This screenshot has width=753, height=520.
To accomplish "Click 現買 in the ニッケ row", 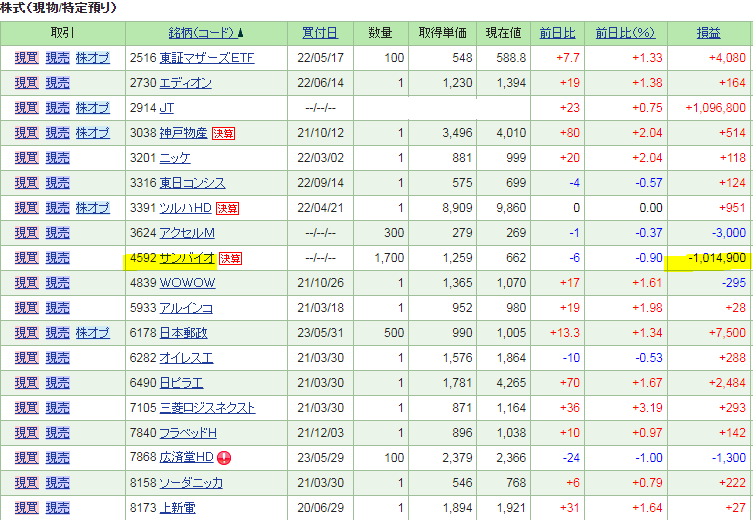I will click(x=26, y=158).
